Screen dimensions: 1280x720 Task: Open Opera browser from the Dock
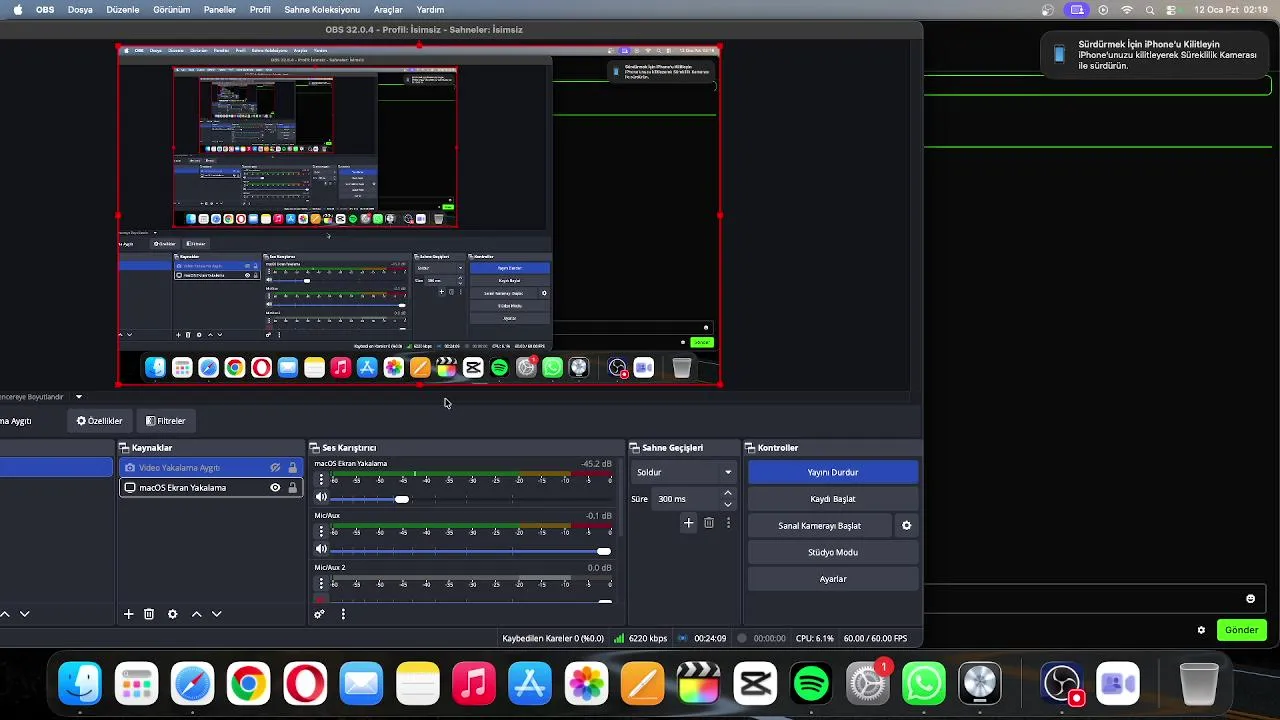[305, 685]
